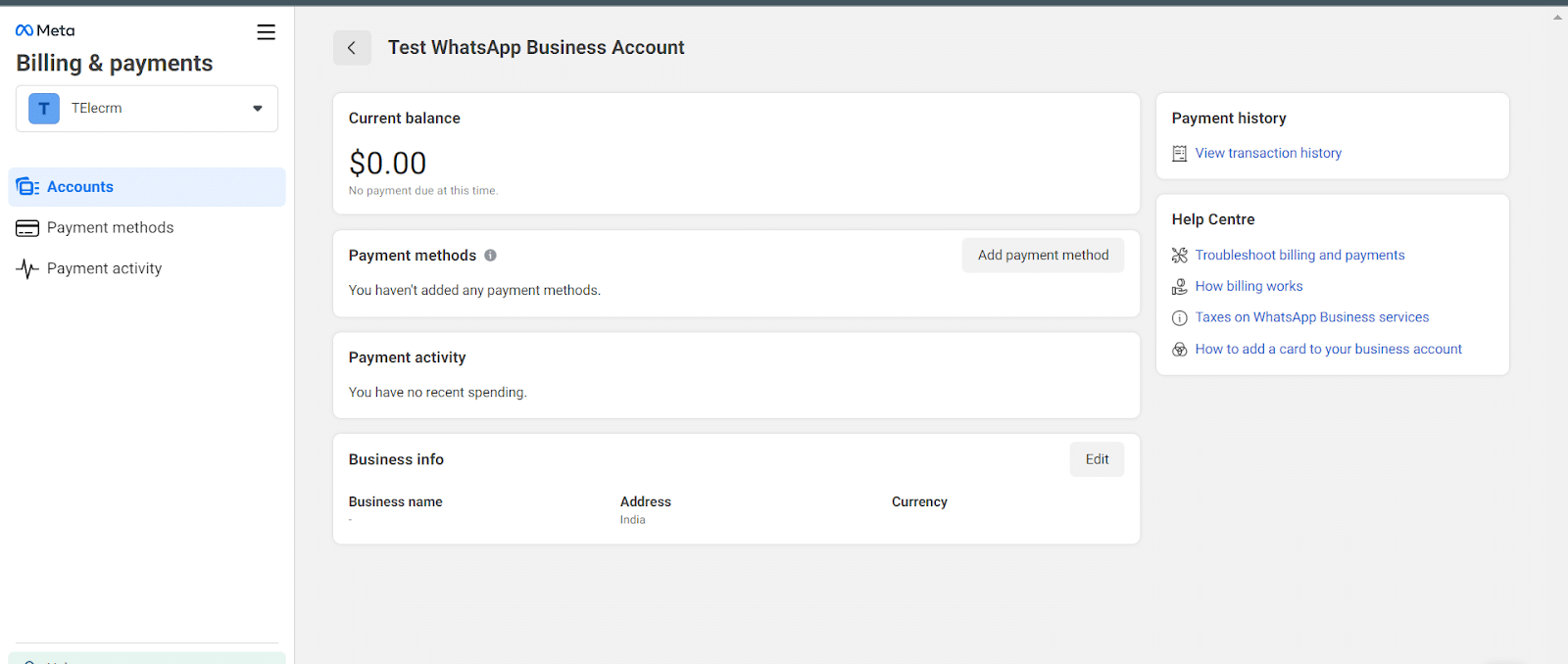This screenshot has width=1568, height=664.
Task: Open View transaction history link
Action: [1268, 153]
